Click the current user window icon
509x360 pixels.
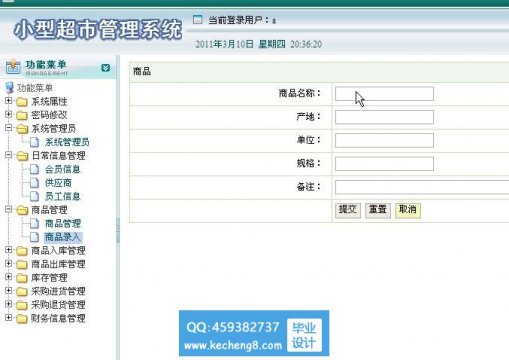tap(197, 20)
